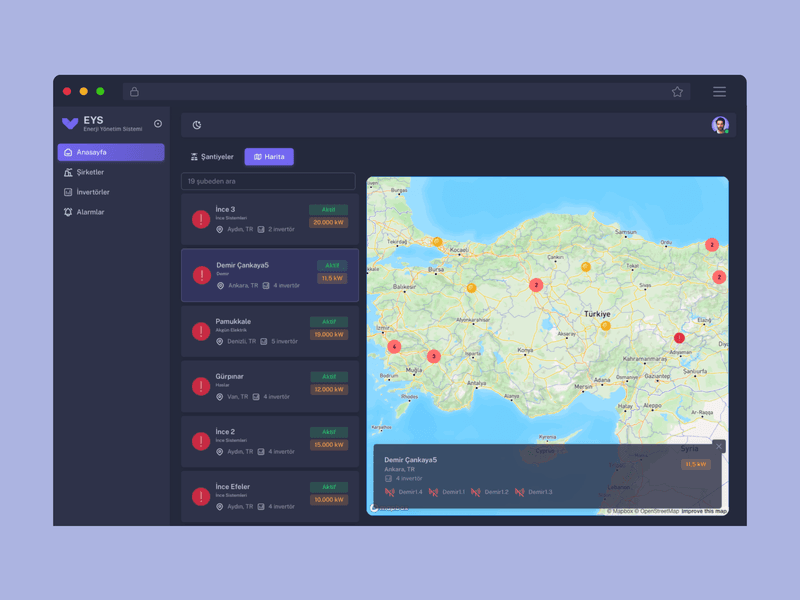Toggle the sidebar collapse circle next to EYS
Image resolution: width=800 pixels, height=600 pixels.
pyautogui.click(x=158, y=124)
